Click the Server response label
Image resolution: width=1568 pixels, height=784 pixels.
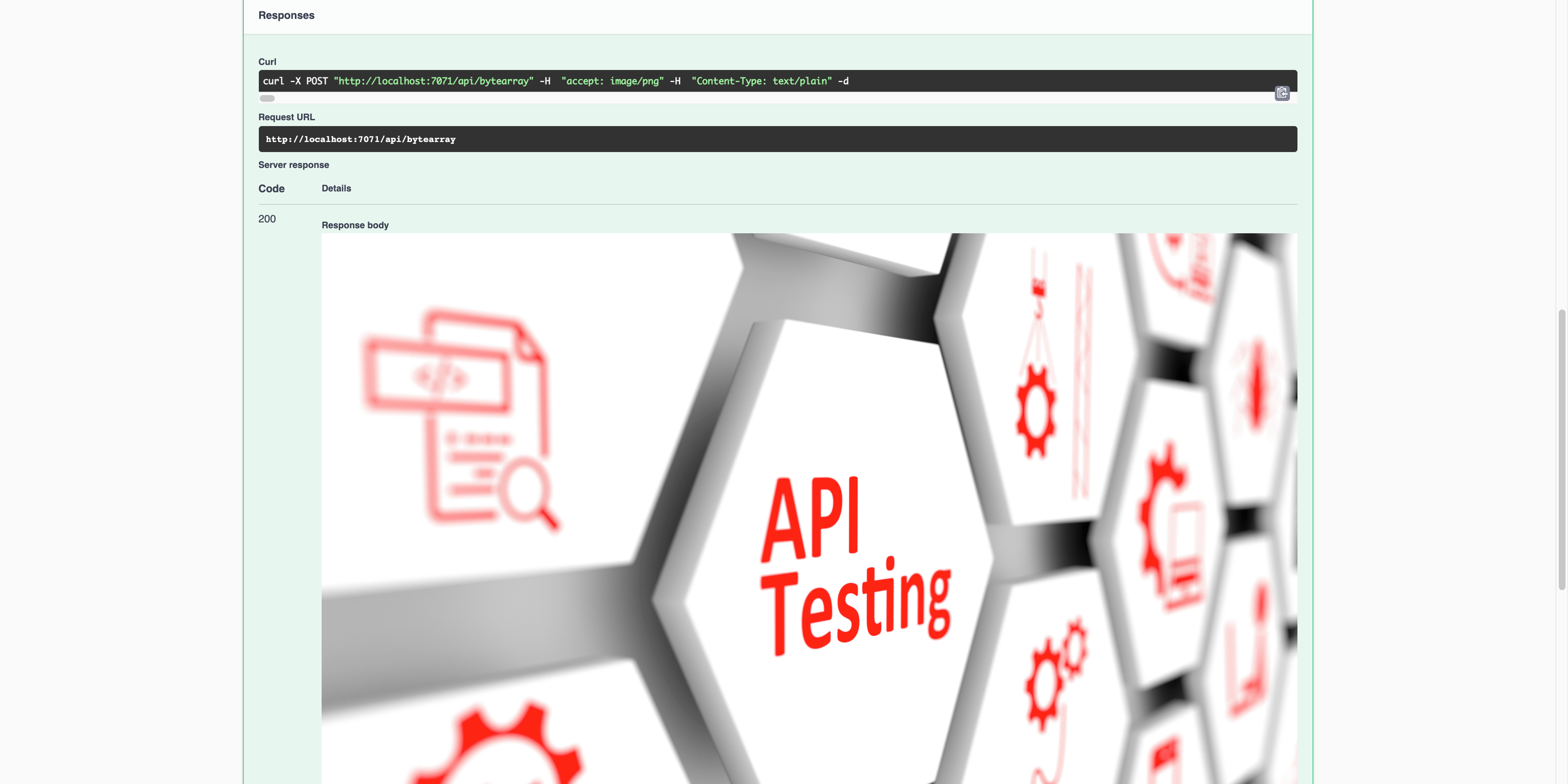click(x=294, y=165)
